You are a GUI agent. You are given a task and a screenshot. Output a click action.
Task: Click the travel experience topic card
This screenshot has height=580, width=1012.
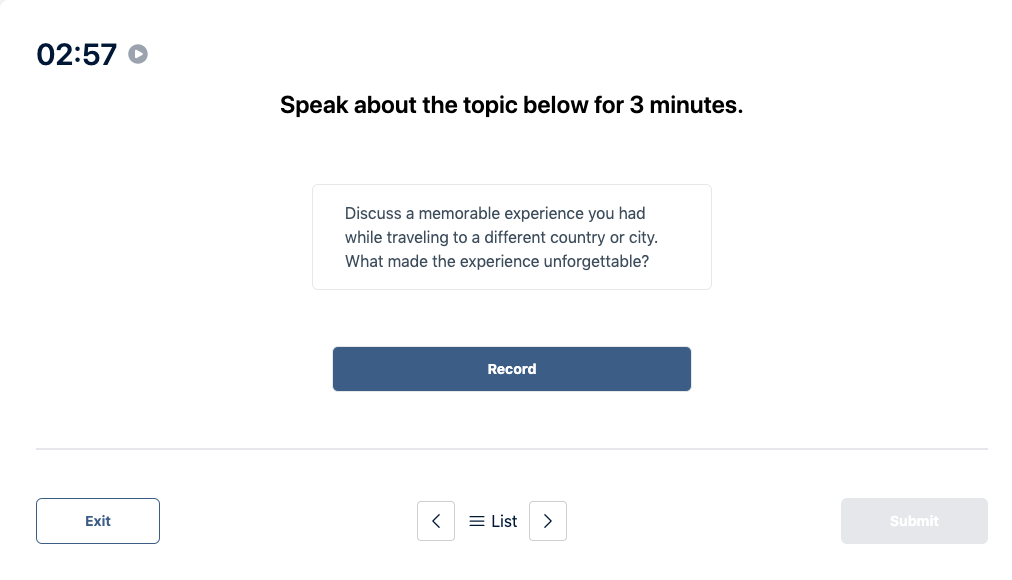pos(511,237)
